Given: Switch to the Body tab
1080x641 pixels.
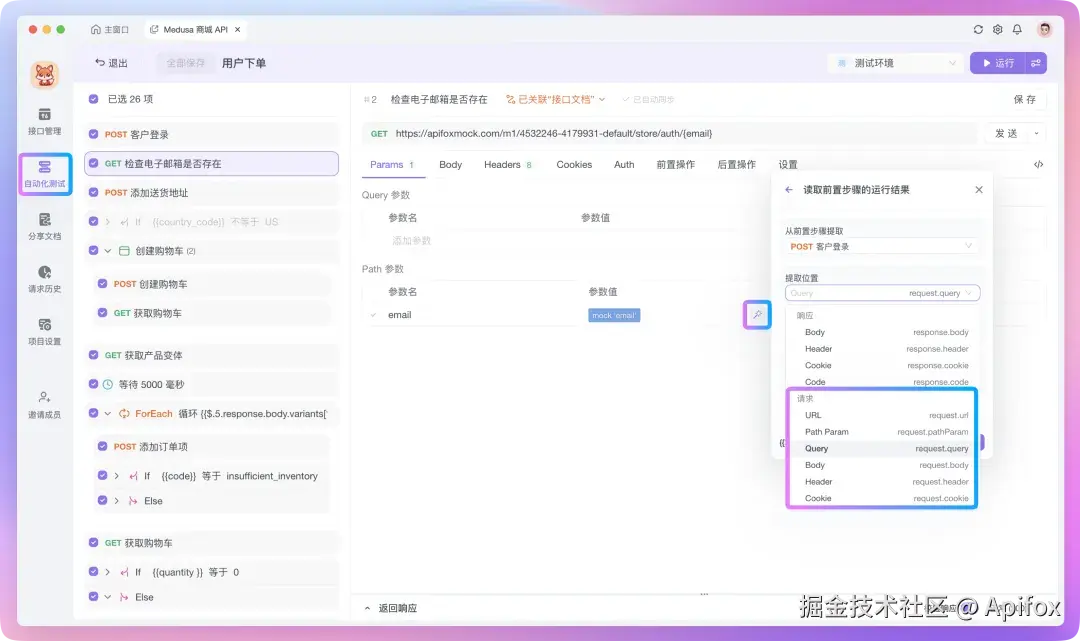Looking at the screenshot, I should click(450, 164).
